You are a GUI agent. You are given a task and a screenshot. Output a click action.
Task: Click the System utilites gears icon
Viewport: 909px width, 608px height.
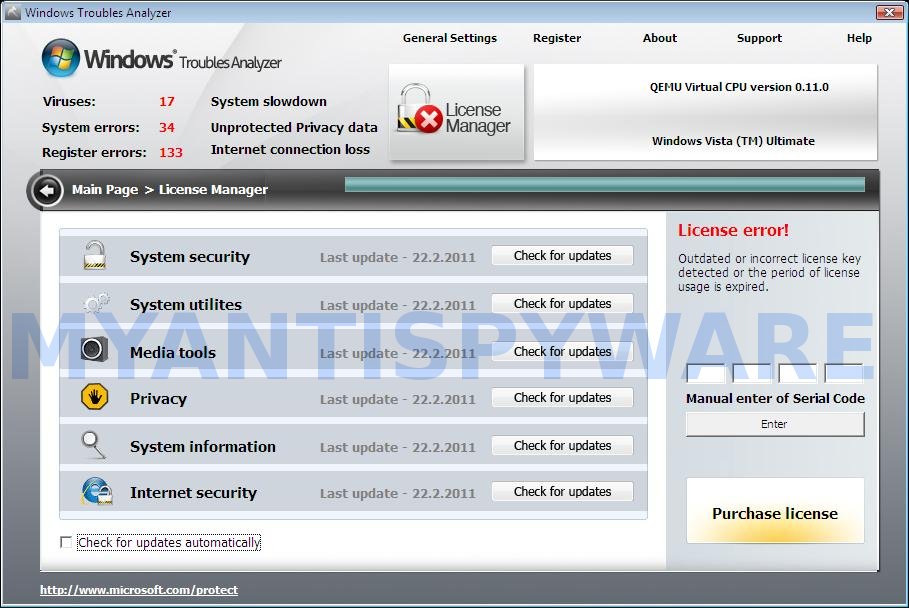[96, 303]
